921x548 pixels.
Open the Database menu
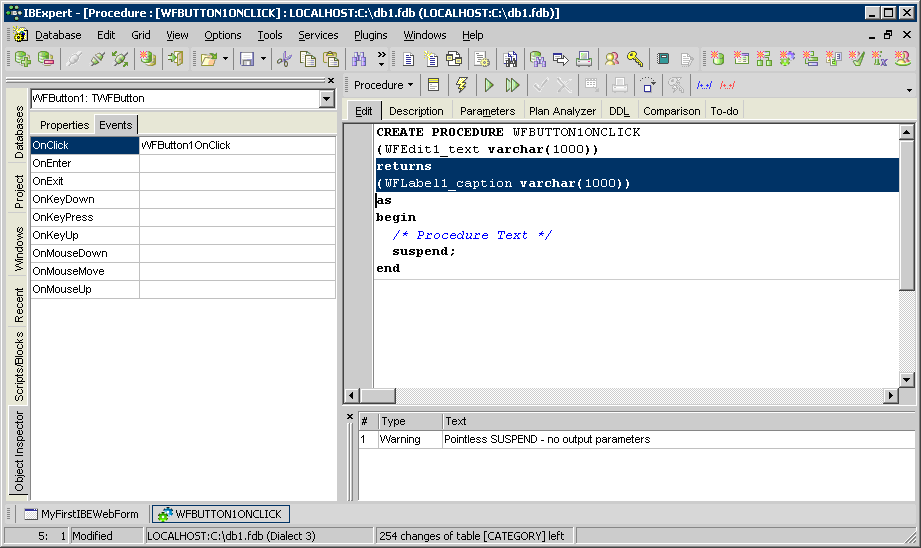point(58,35)
